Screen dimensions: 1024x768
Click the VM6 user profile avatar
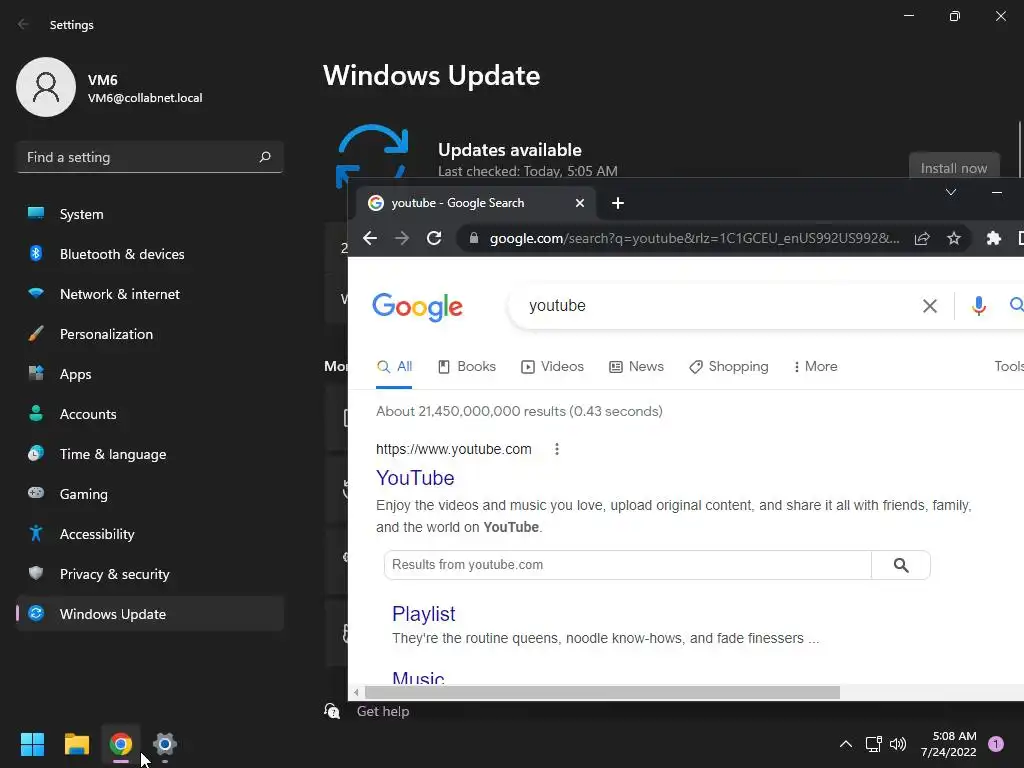coord(46,87)
